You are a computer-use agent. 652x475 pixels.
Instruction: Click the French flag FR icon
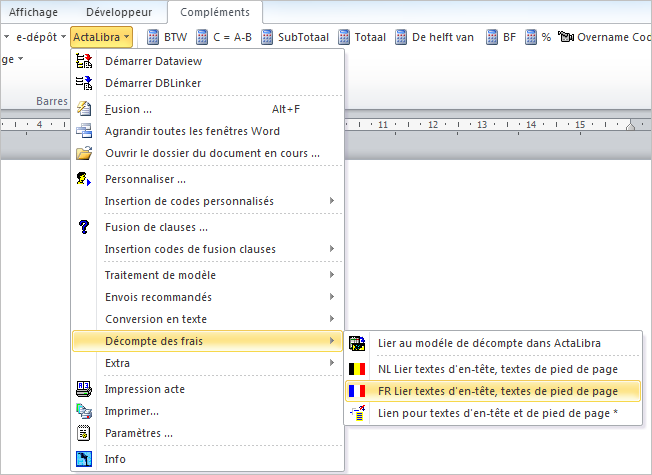click(x=357, y=391)
